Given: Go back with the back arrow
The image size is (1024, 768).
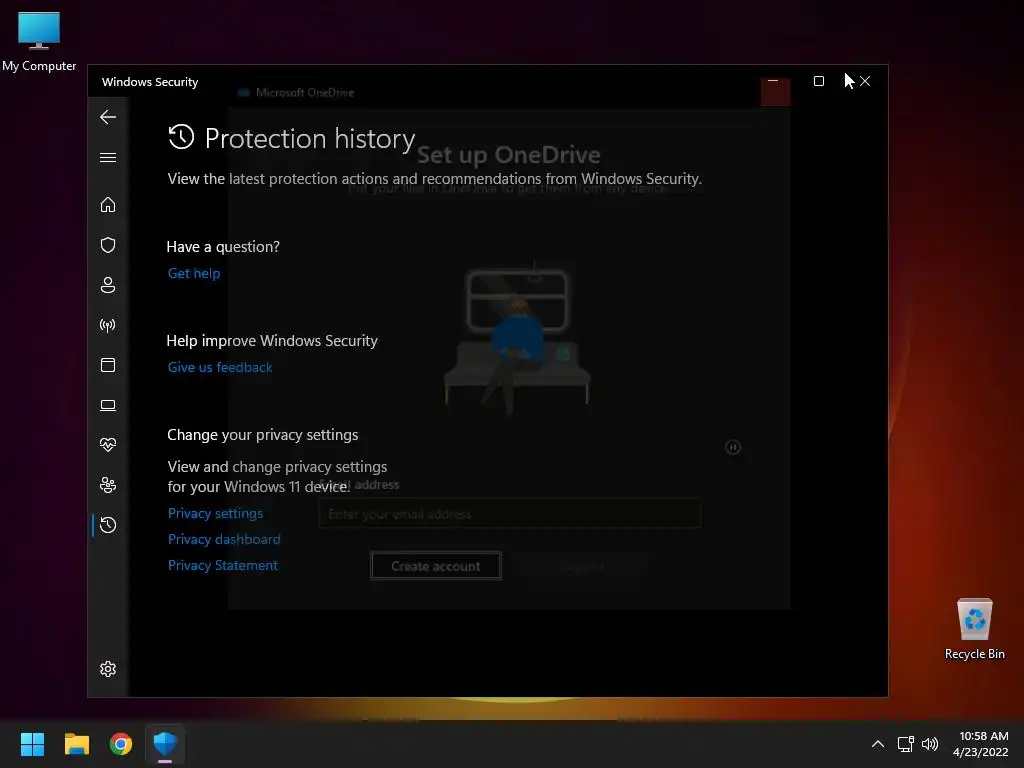Looking at the screenshot, I should tap(108, 117).
